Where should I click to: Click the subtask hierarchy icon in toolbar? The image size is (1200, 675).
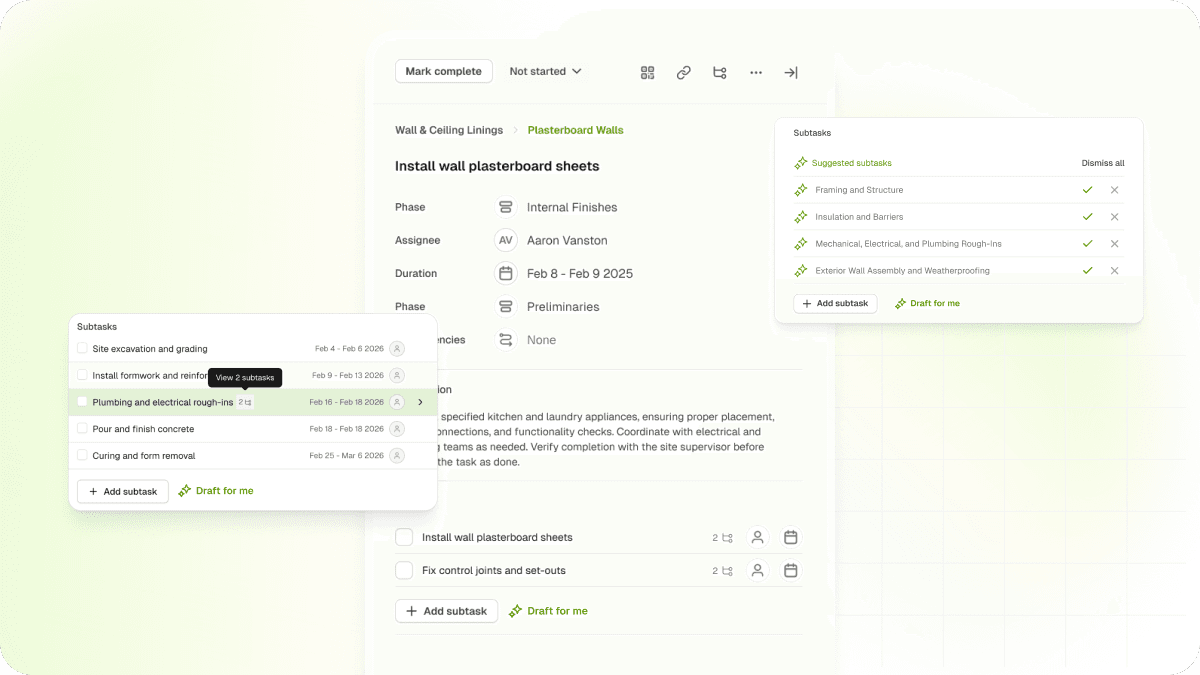coord(720,72)
